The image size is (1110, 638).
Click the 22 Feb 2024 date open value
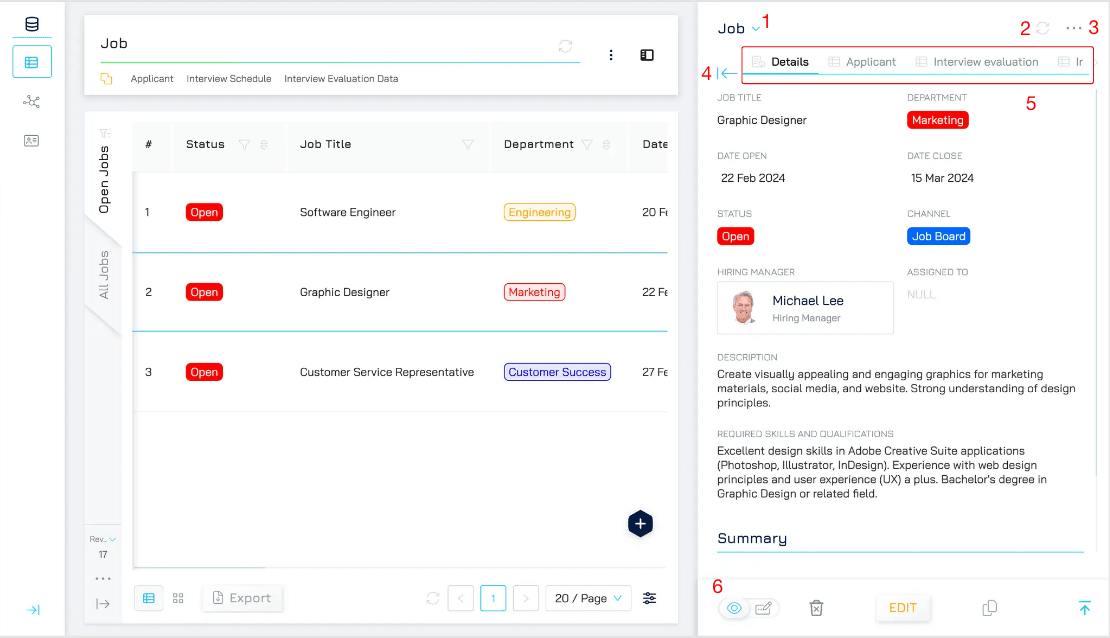click(x=753, y=178)
